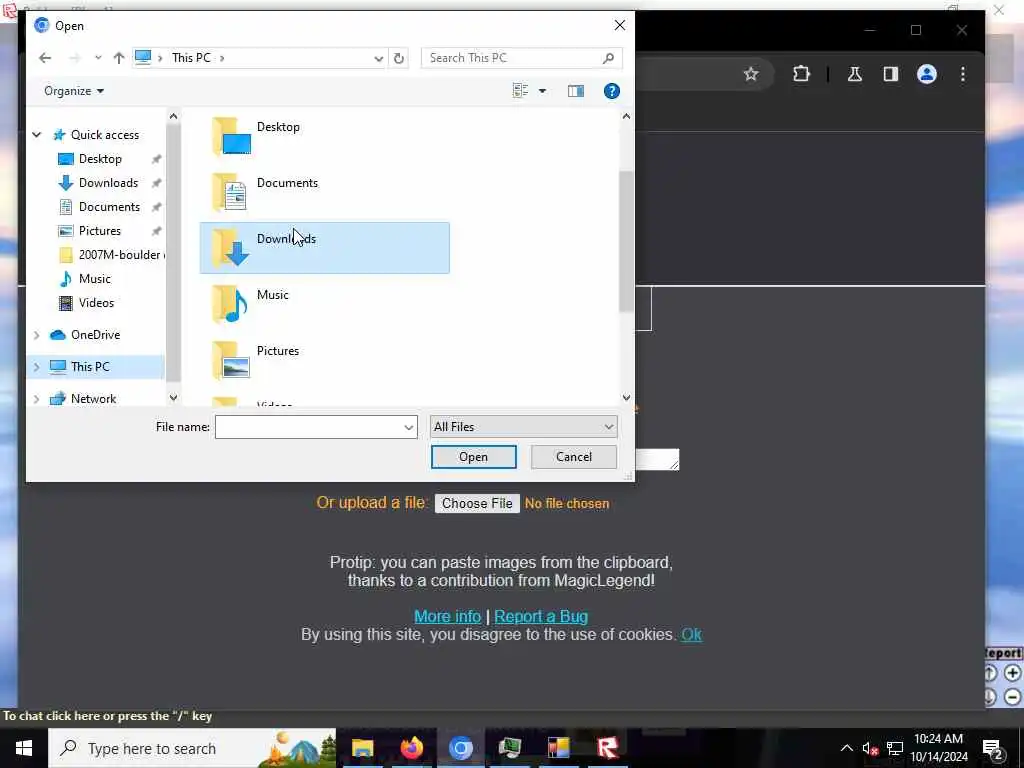The height and width of the screenshot is (768, 1024).
Task: Open the Organize menu
Action: pos(74,91)
